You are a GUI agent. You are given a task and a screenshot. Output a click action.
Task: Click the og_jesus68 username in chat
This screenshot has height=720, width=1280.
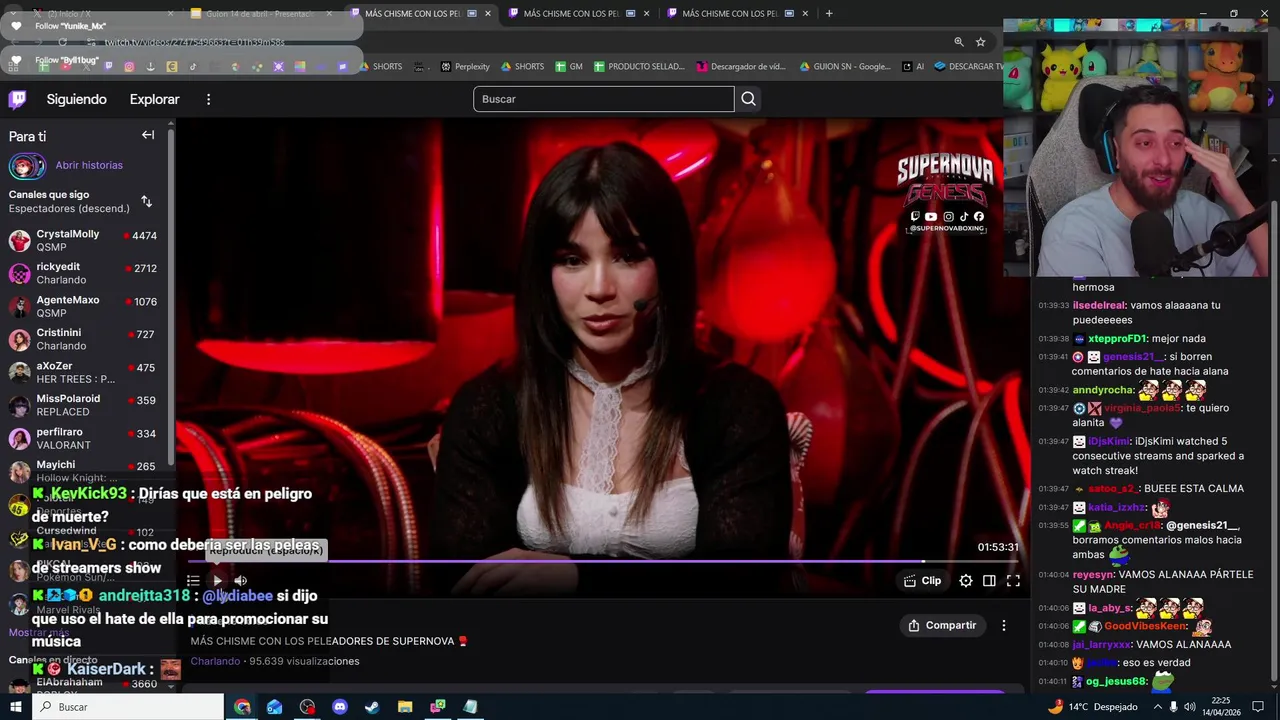click(1115, 682)
